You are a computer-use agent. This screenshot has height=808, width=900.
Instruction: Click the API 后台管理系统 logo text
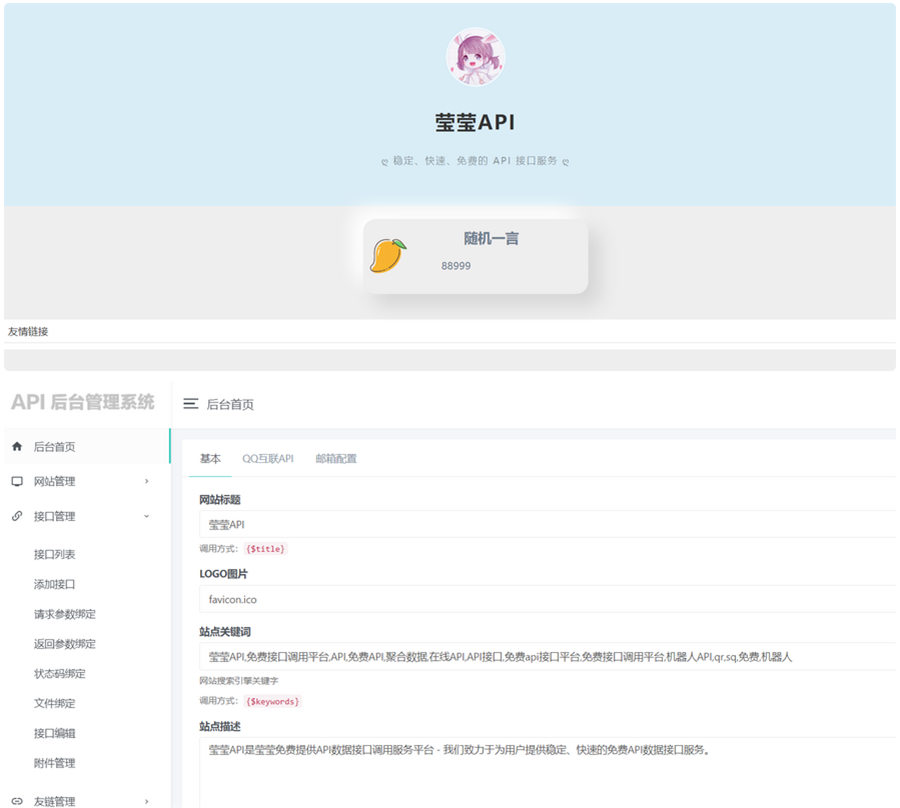coord(82,402)
